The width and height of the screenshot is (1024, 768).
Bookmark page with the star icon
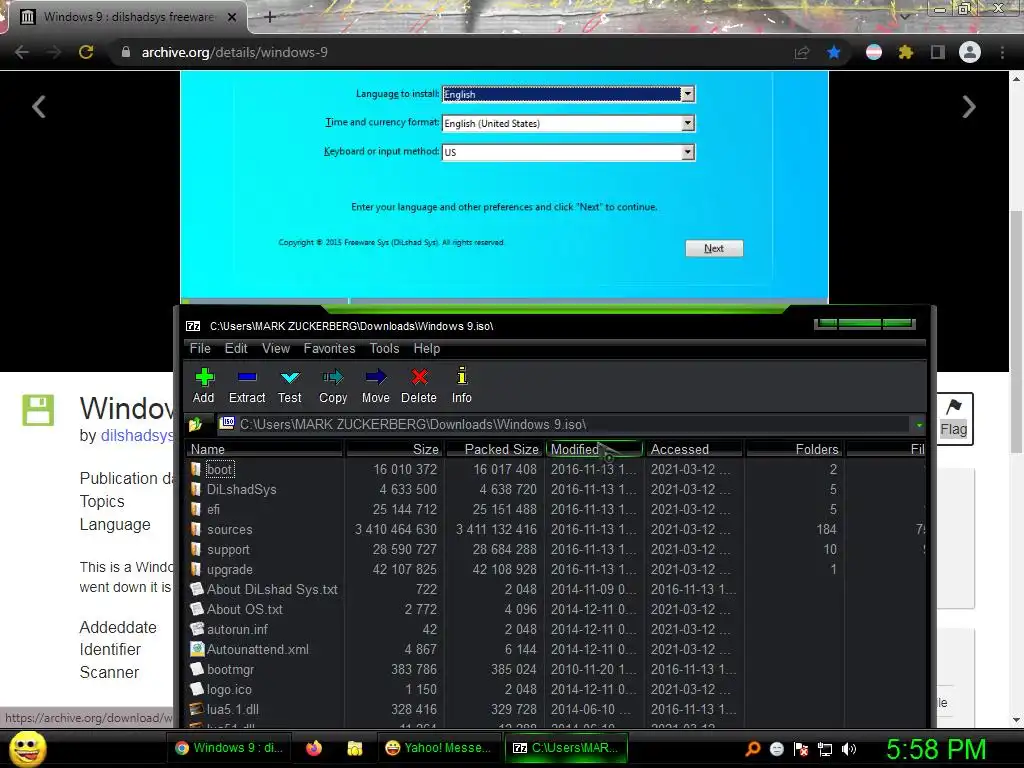(x=833, y=52)
